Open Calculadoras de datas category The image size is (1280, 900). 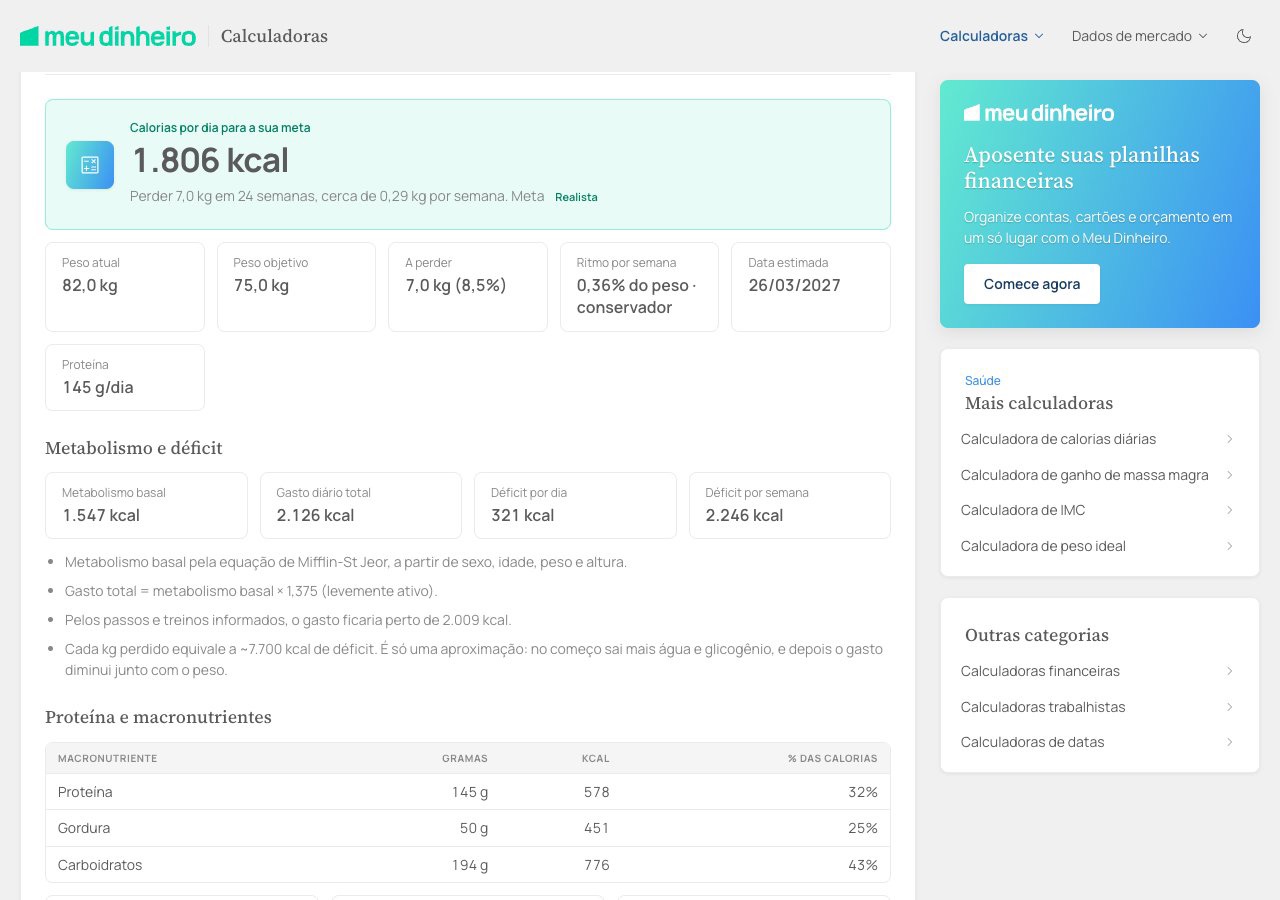[x=1032, y=742]
